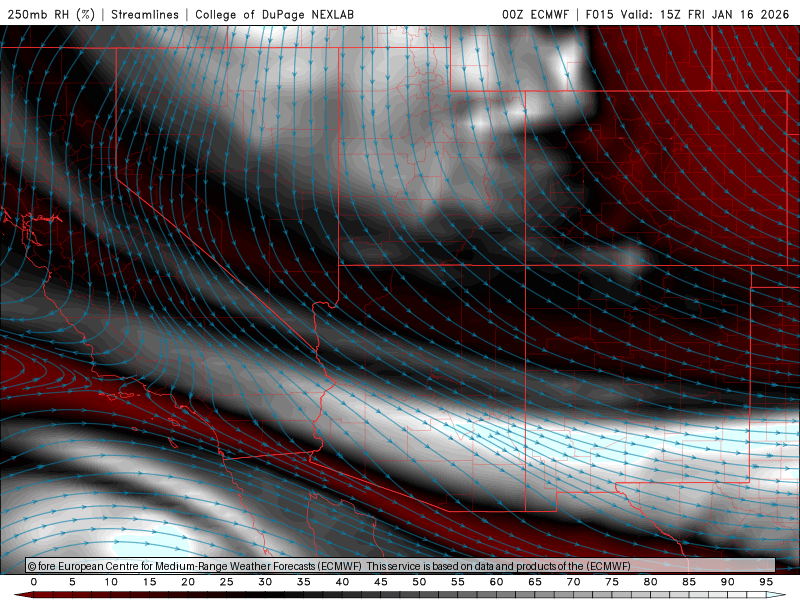
Task: Click the 20 label on the colorbar
Action: point(188,582)
